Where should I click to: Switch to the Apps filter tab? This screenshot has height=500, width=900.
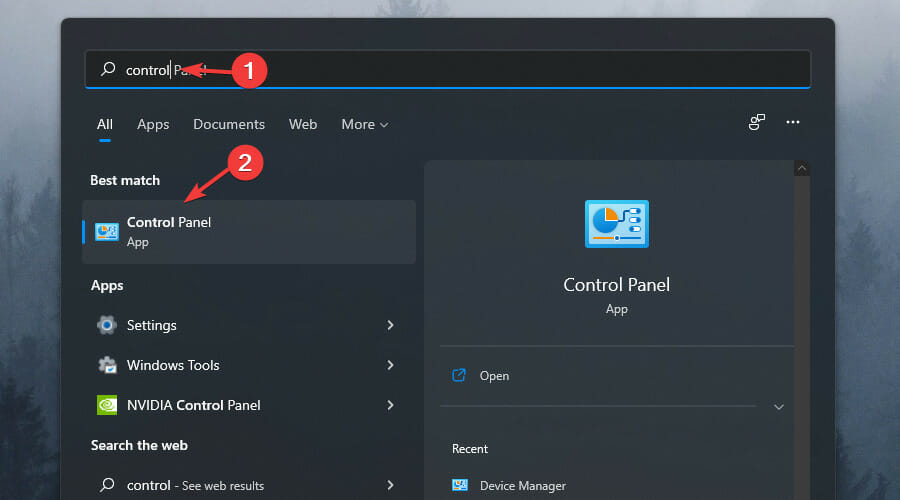coord(153,125)
